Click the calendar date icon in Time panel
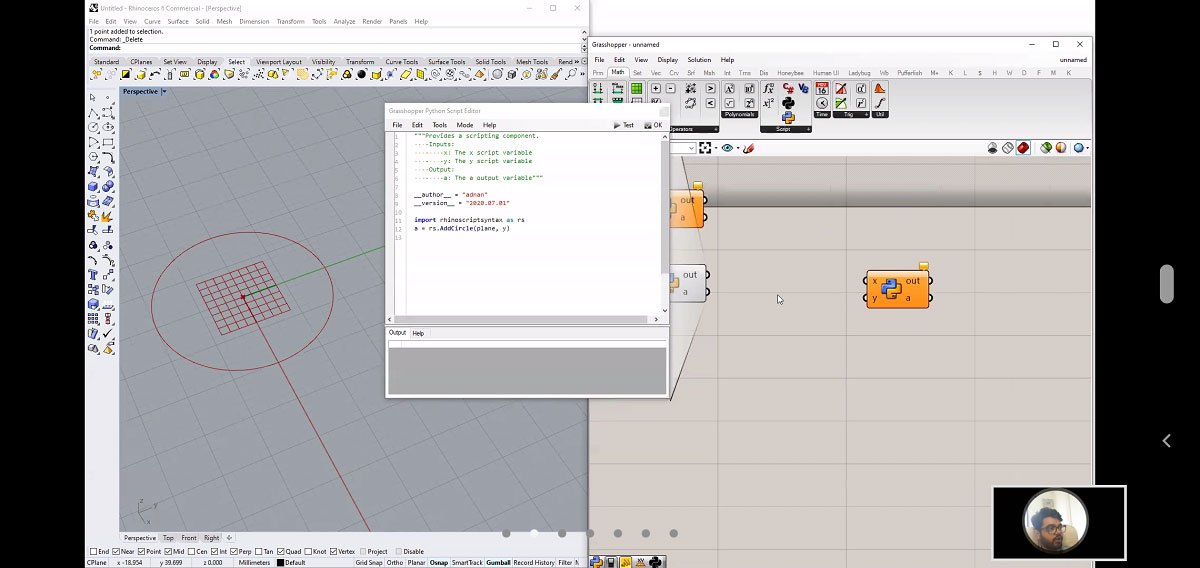Viewport: 1200px width, 568px height. [x=822, y=88]
